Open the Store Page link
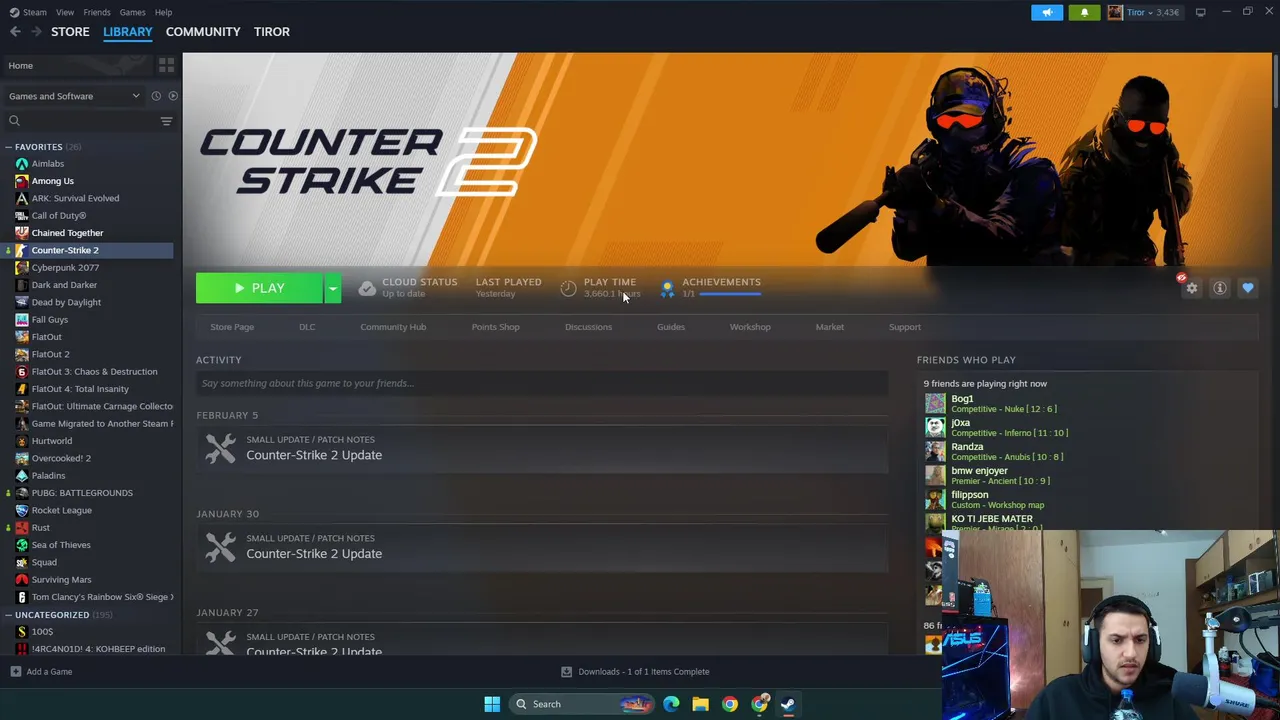1280x720 pixels. point(232,327)
